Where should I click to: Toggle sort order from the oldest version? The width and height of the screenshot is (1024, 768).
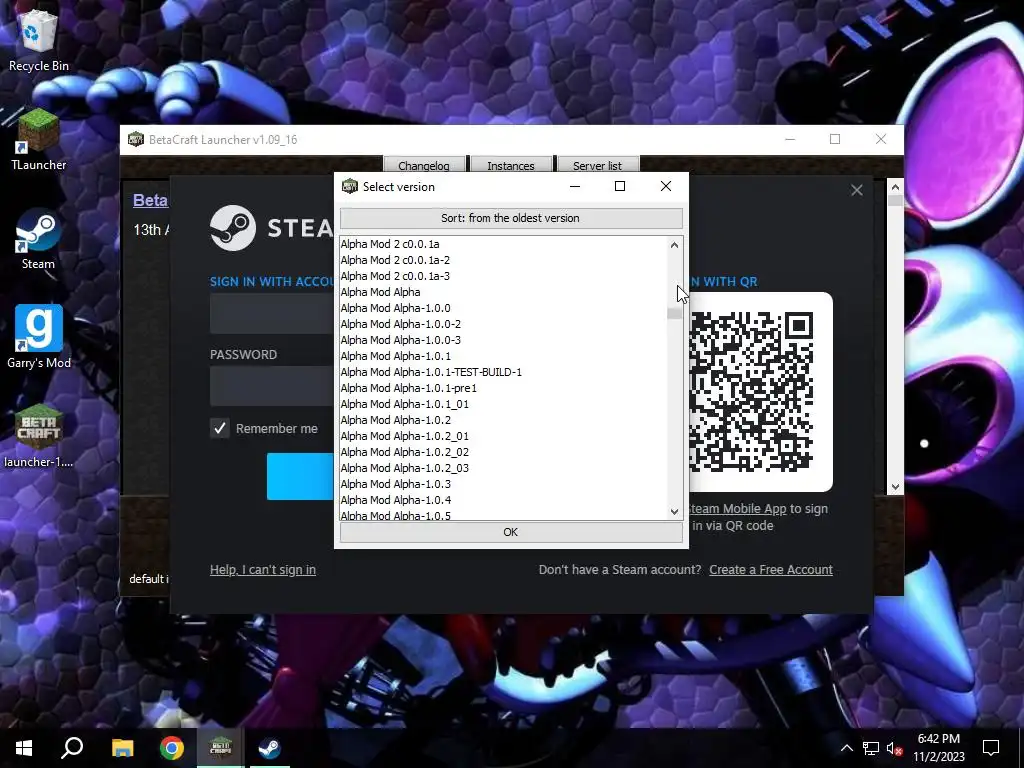511,218
